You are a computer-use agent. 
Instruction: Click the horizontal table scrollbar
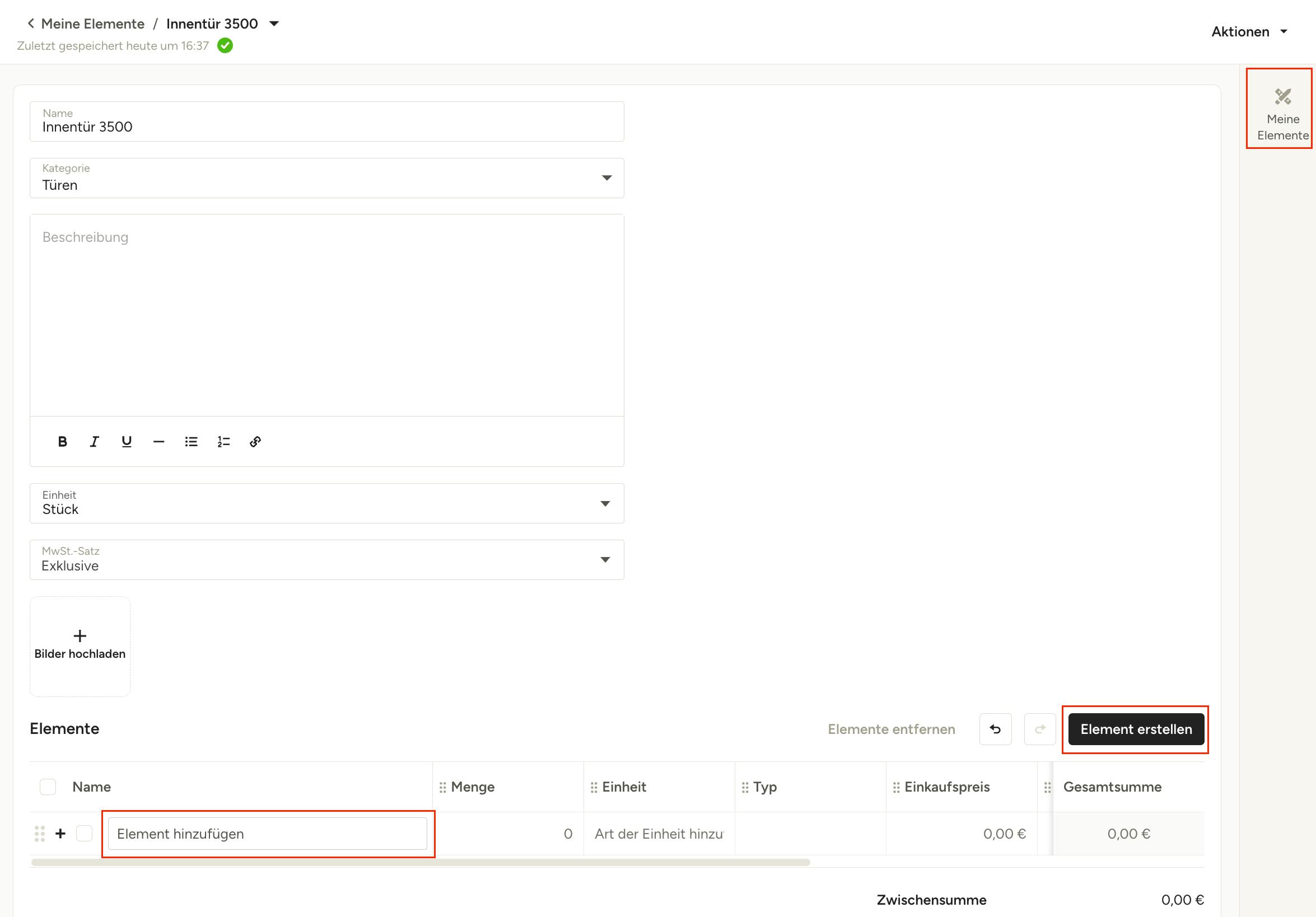pos(420,863)
